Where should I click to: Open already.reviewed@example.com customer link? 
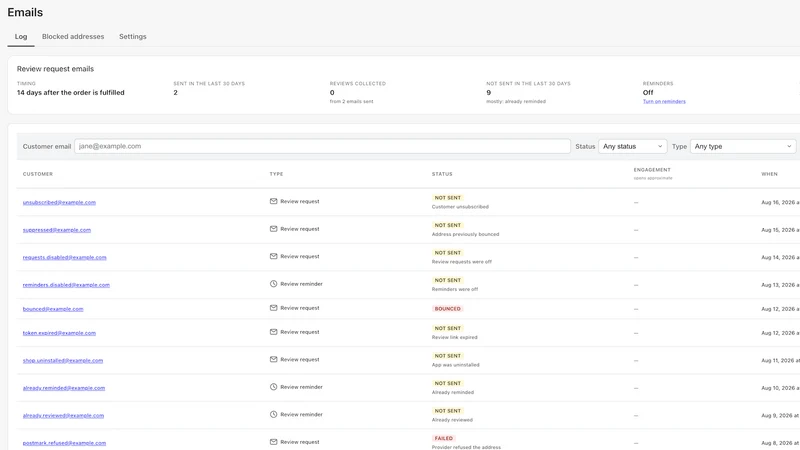(63, 416)
